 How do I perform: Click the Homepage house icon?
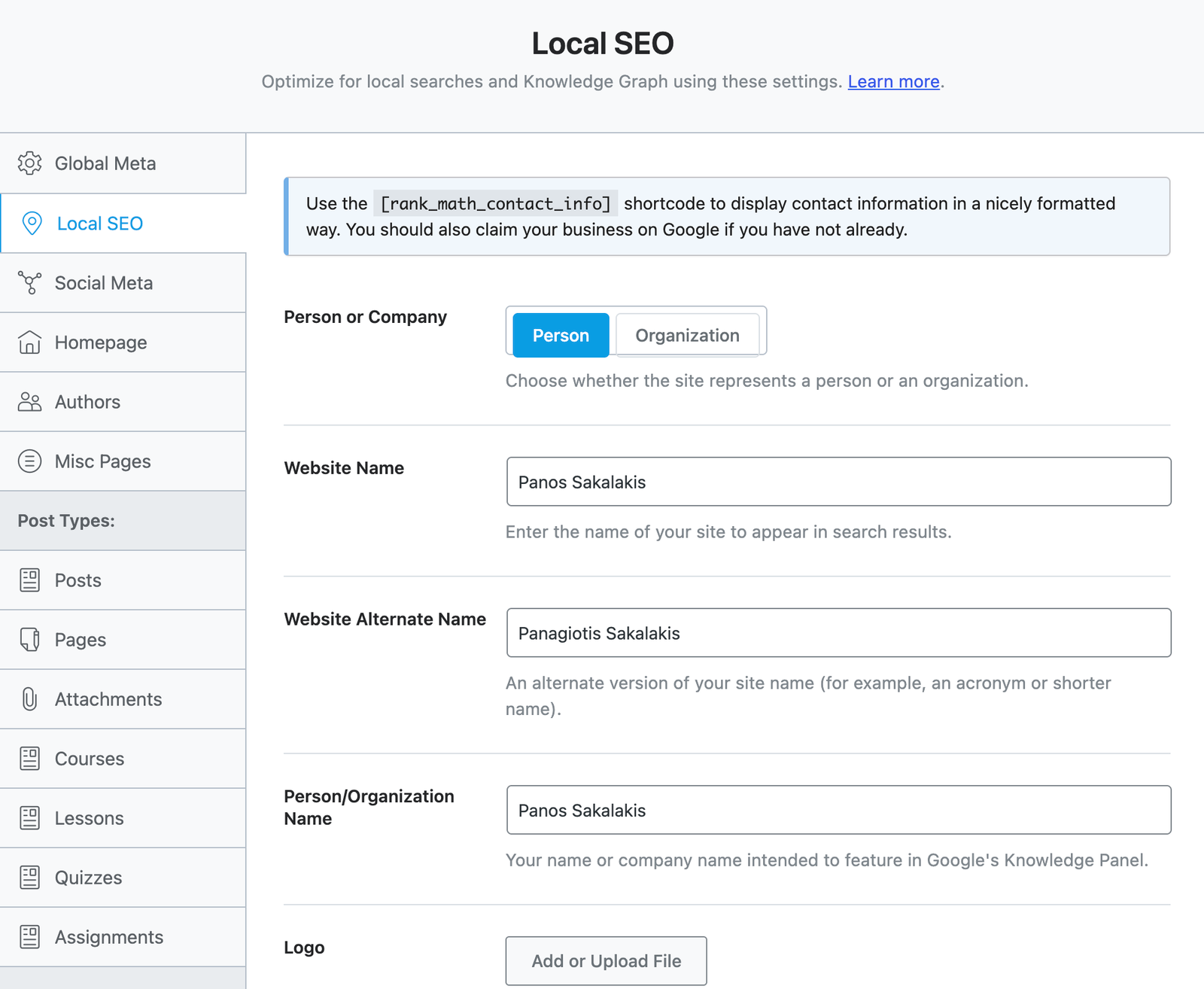pyautogui.click(x=30, y=342)
